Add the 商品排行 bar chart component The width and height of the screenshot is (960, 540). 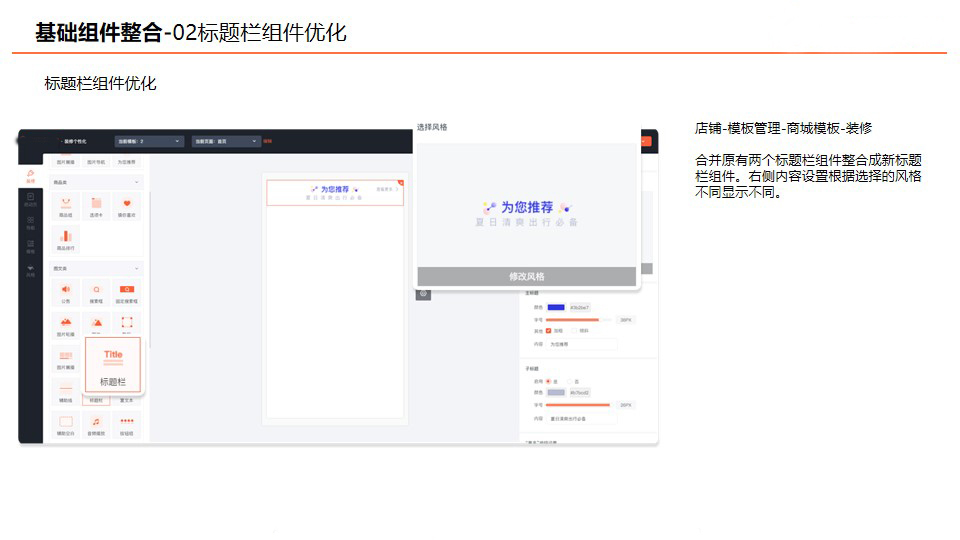coord(66,240)
